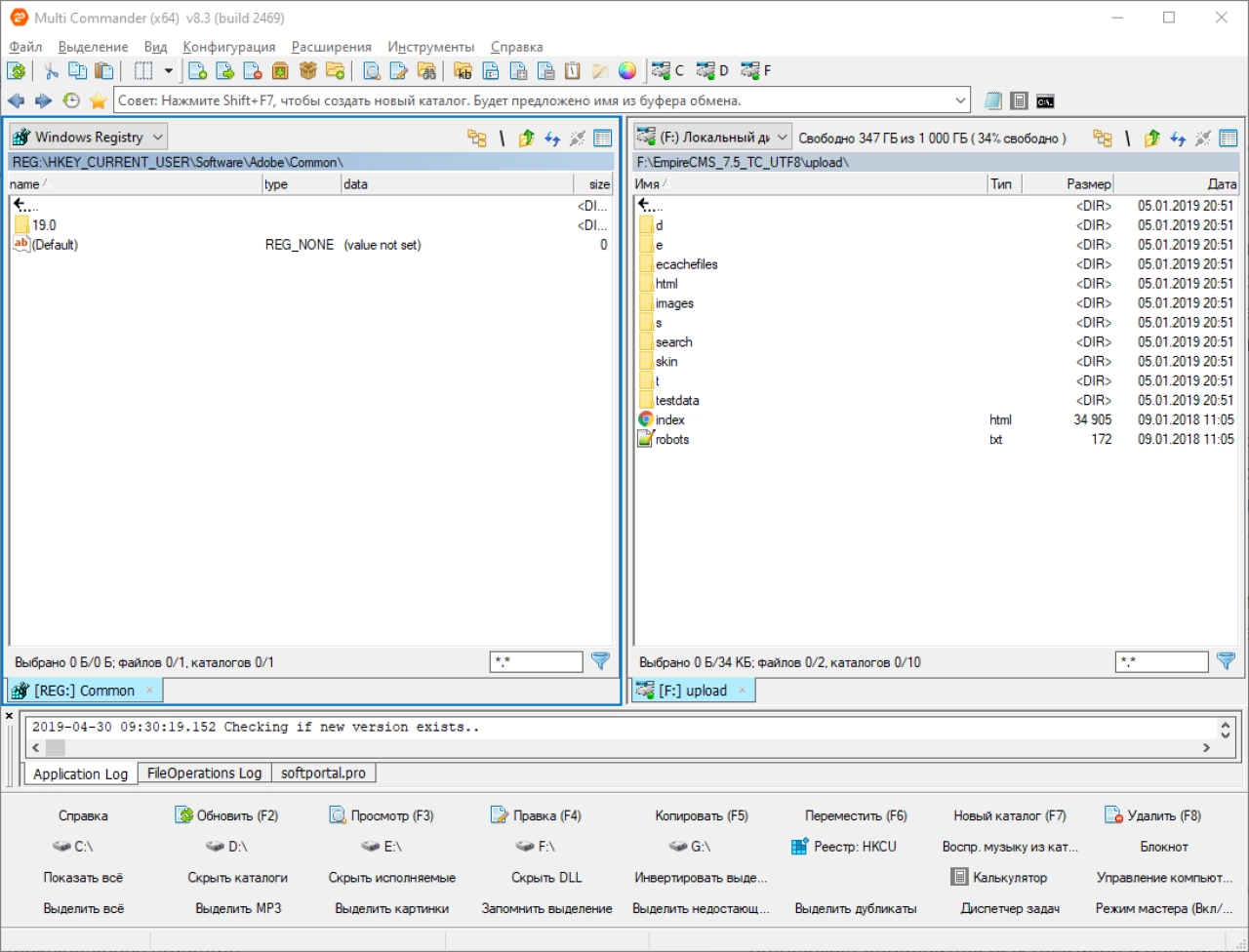Click the refresh icon in main toolbar
The width and height of the screenshot is (1249, 952).
[17, 70]
